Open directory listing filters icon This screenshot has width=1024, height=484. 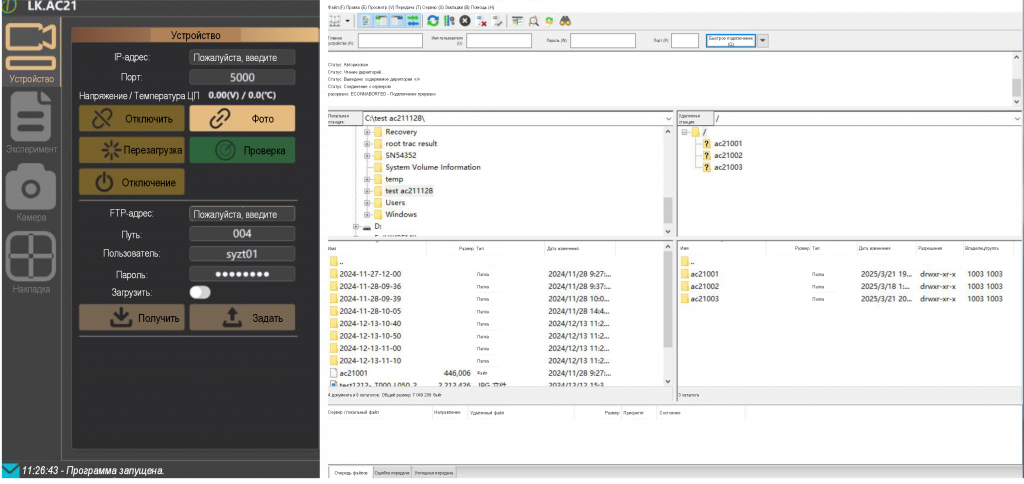pyautogui.click(x=518, y=21)
